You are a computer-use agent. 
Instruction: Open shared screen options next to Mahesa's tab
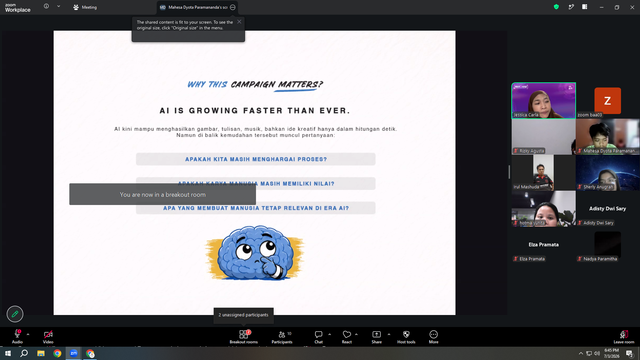[233, 7]
